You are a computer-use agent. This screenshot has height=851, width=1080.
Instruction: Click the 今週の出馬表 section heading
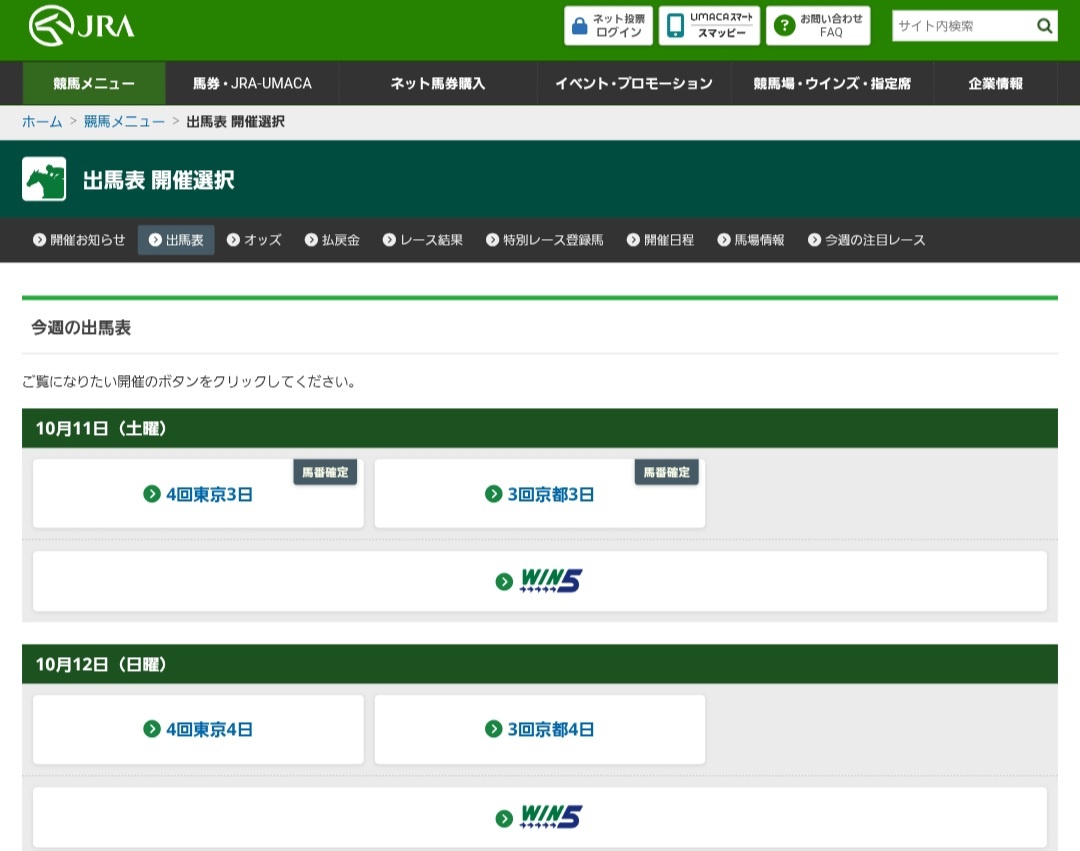point(81,328)
